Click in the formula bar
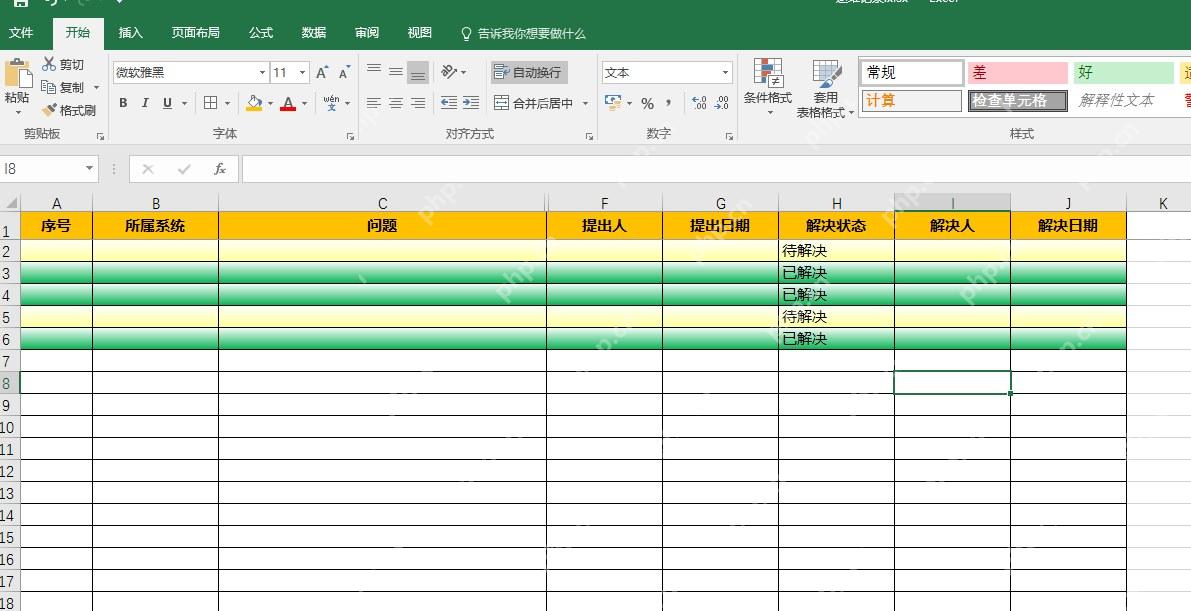Image resolution: width=1191 pixels, height=611 pixels. [714, 169]
